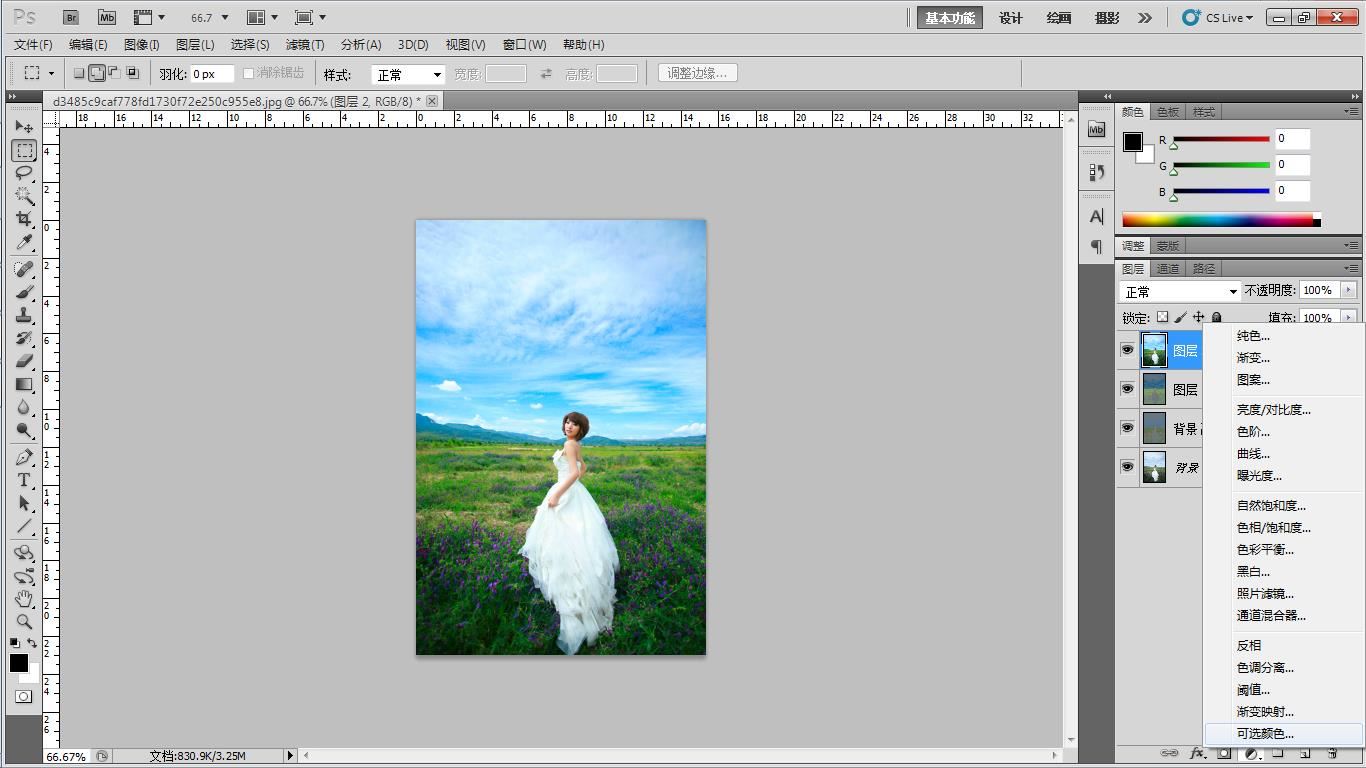Image resolution: width=1366 pixels, height=768 pixels.
Task: Select the Hand tool
Action: click(x=24, y=598)
